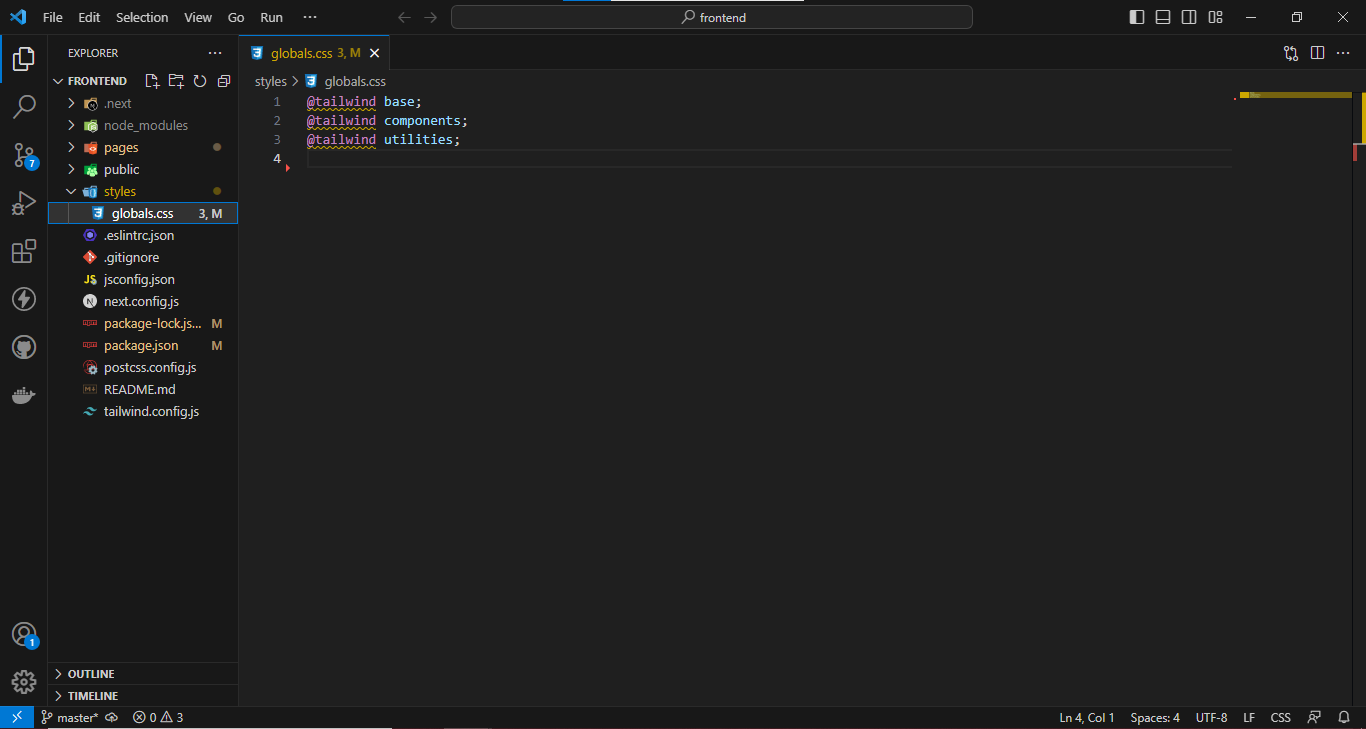Collapse all folders in Explorer

pos(224,81)
